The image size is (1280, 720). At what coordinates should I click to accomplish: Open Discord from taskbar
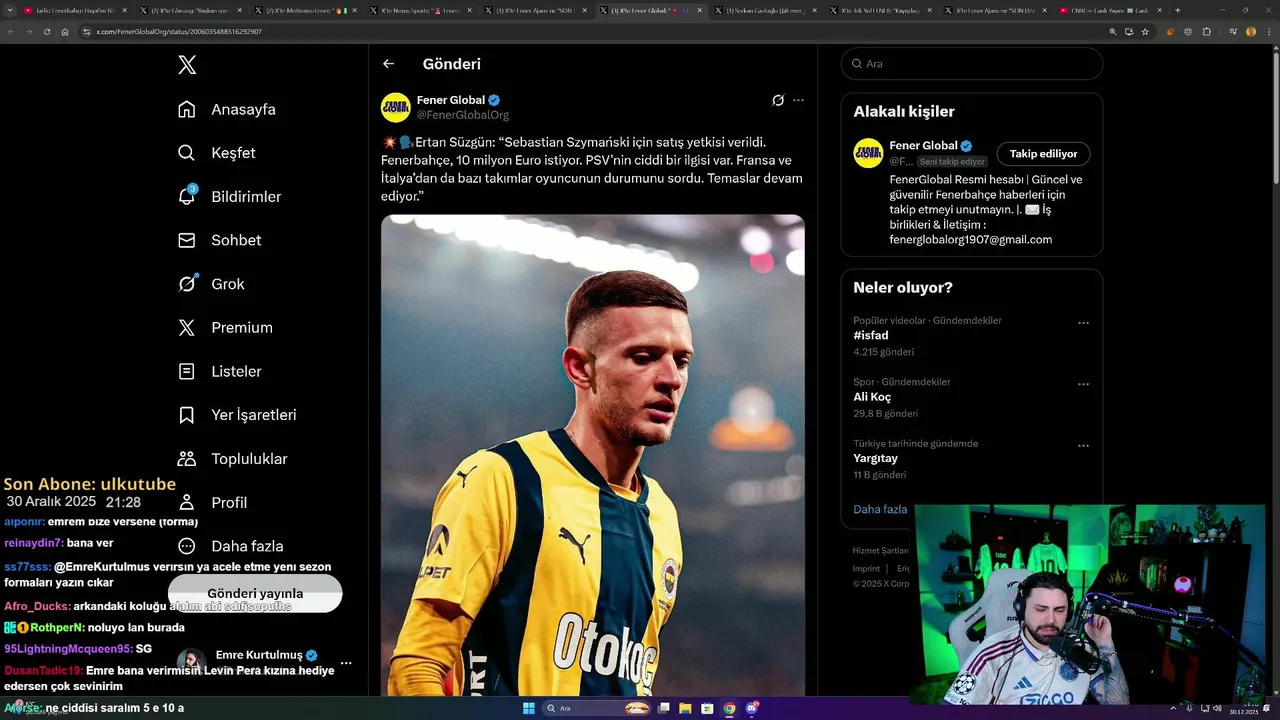(752, 708)
